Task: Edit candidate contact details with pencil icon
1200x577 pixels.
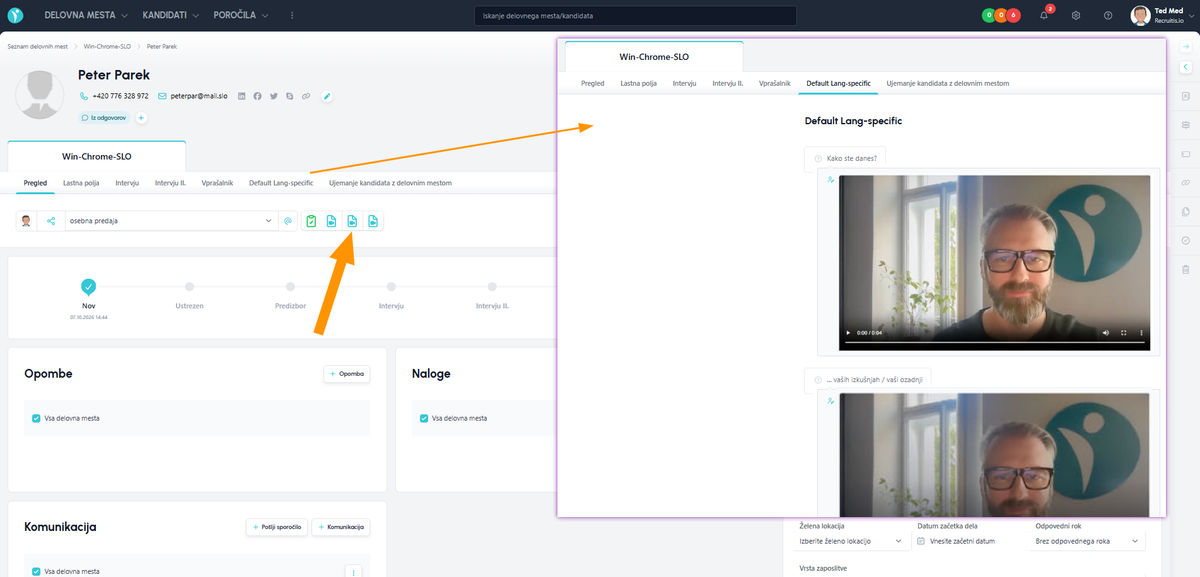Action: pos(326,96)
